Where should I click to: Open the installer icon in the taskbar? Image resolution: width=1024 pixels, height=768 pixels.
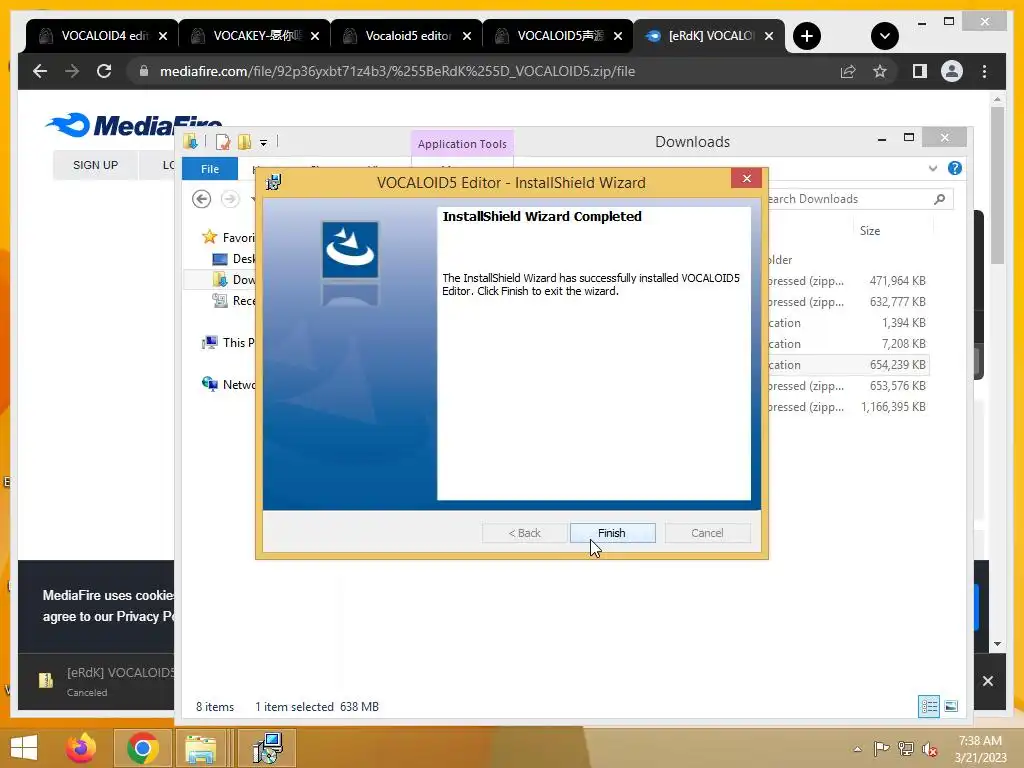(x=267, y=748)
